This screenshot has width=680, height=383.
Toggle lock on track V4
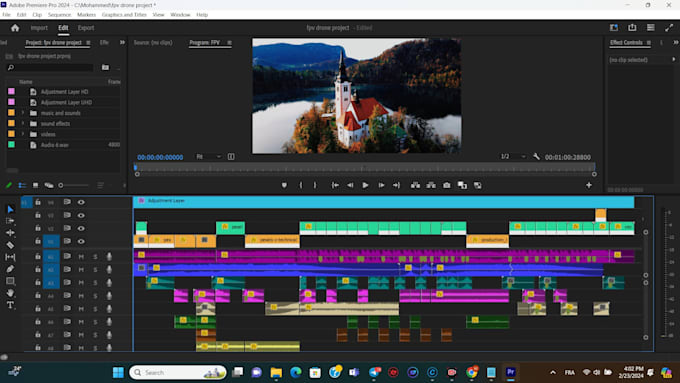pyautogui.click(x=38, y=202)
